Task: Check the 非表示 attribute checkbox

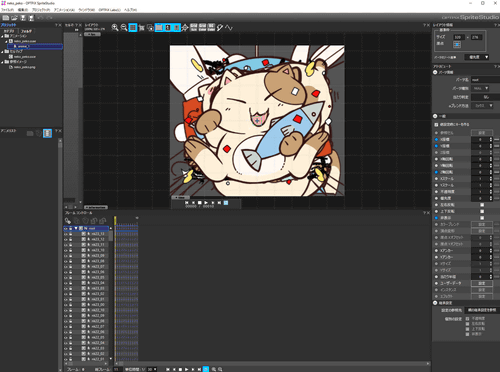Action: coord(482,218)
